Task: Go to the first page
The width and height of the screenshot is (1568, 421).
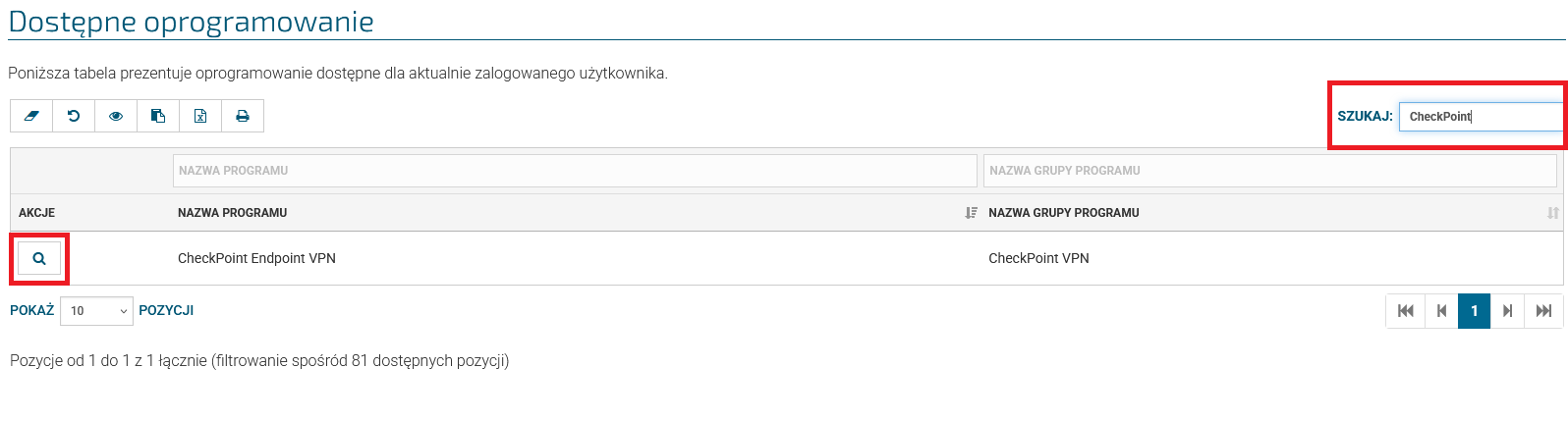Action: click(1406, 311)
